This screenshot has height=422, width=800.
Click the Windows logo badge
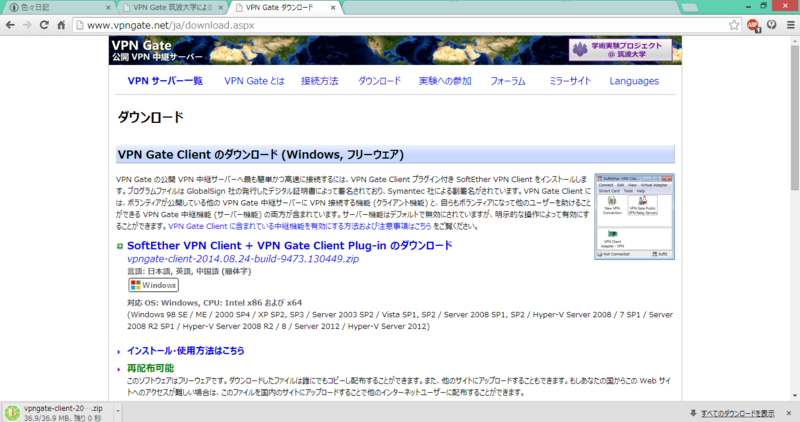pyautogui.click(x=154, y=285)
